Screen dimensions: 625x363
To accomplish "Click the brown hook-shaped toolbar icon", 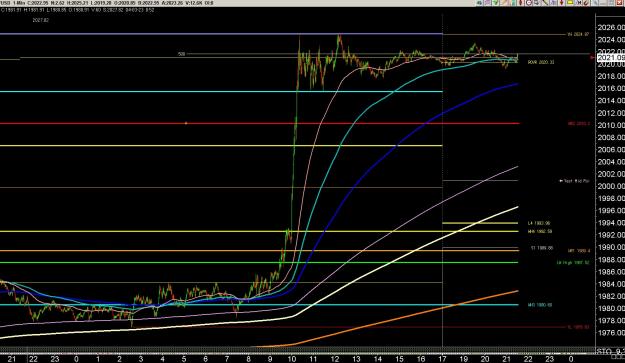I will click(x=586, y=3).
